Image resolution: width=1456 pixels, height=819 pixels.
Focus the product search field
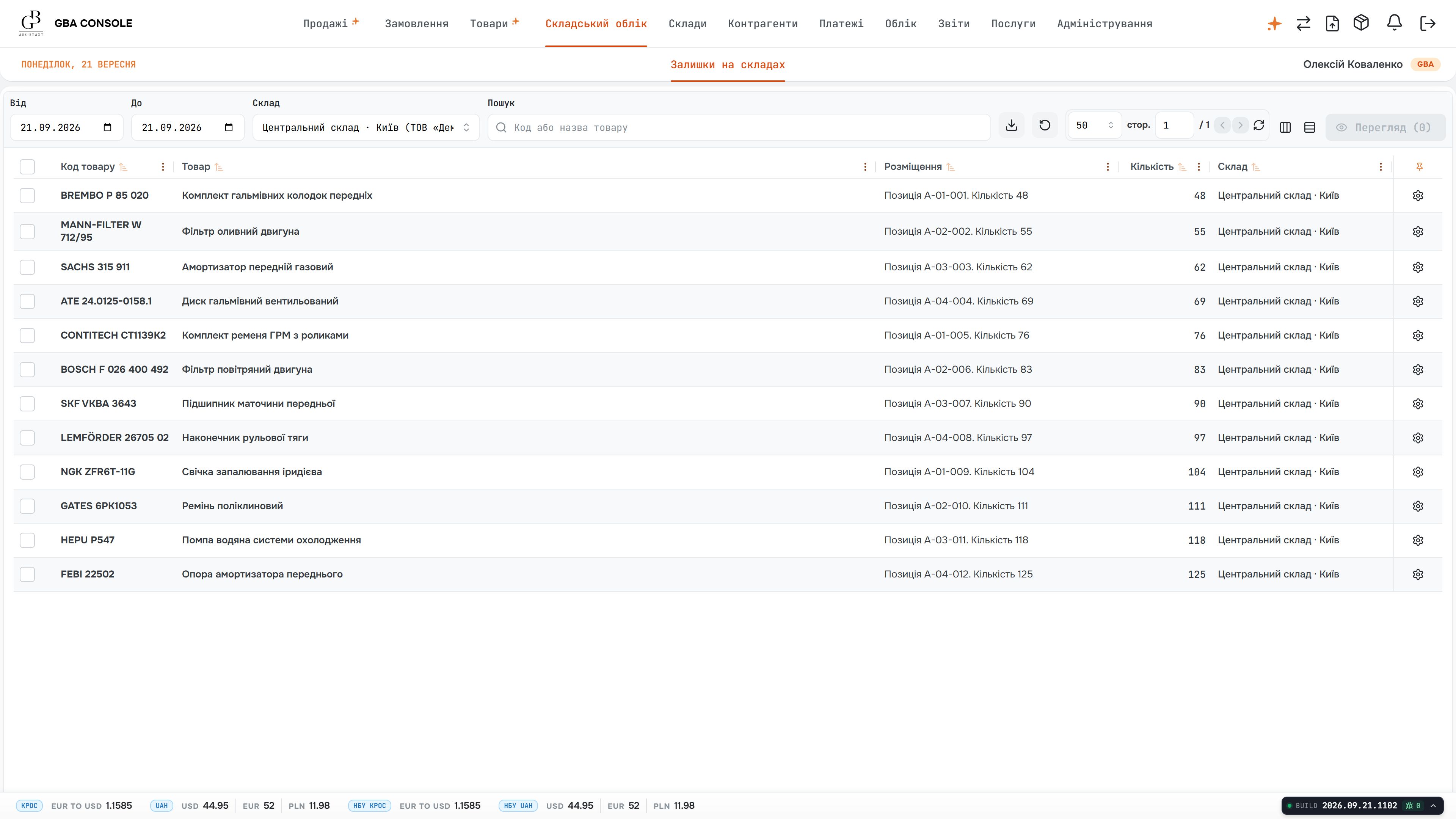coord(739,128)
